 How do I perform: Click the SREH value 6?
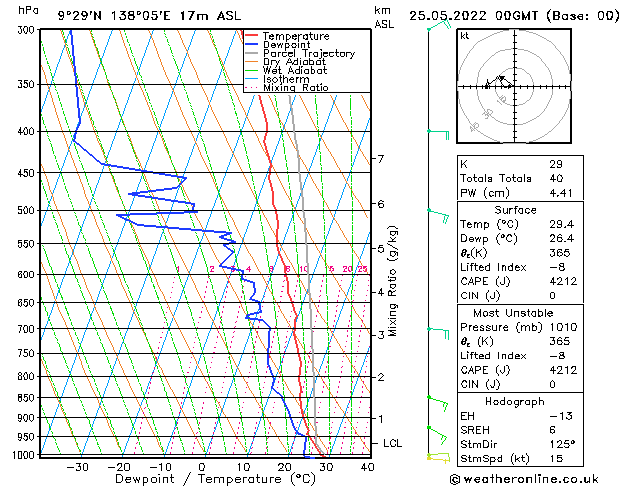pos(552,430)
